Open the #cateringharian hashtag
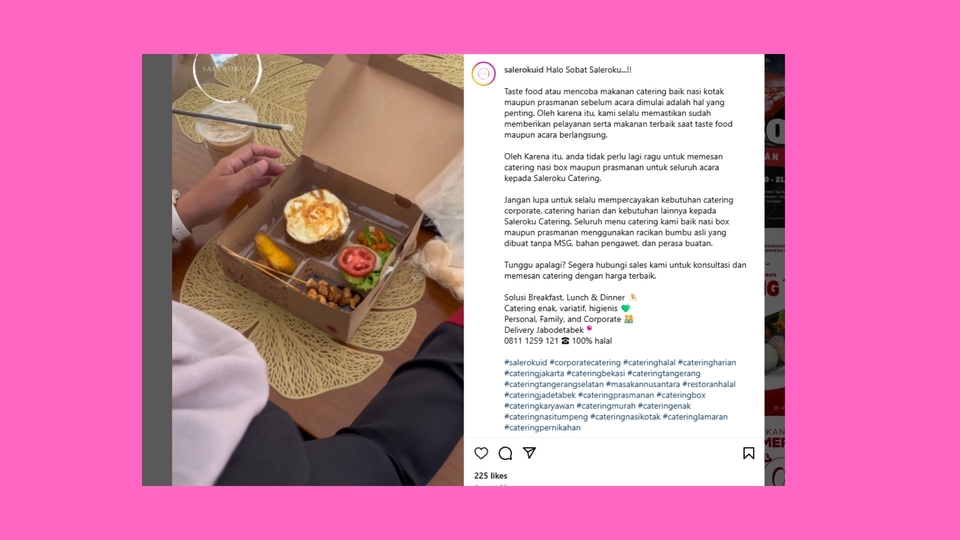Screen dimensions: 960x540 pyautogui.click(x=707, y=362)
